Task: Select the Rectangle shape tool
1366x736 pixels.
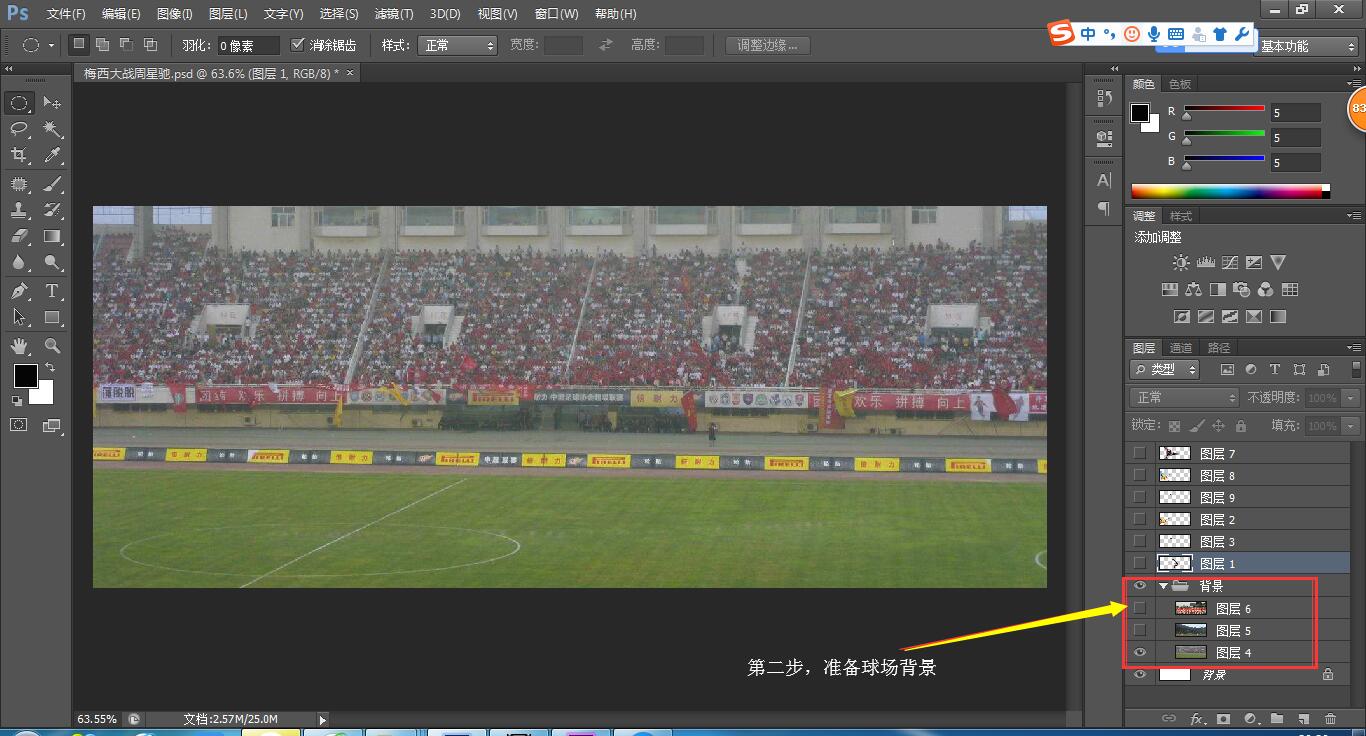Action: pos(52,317)
